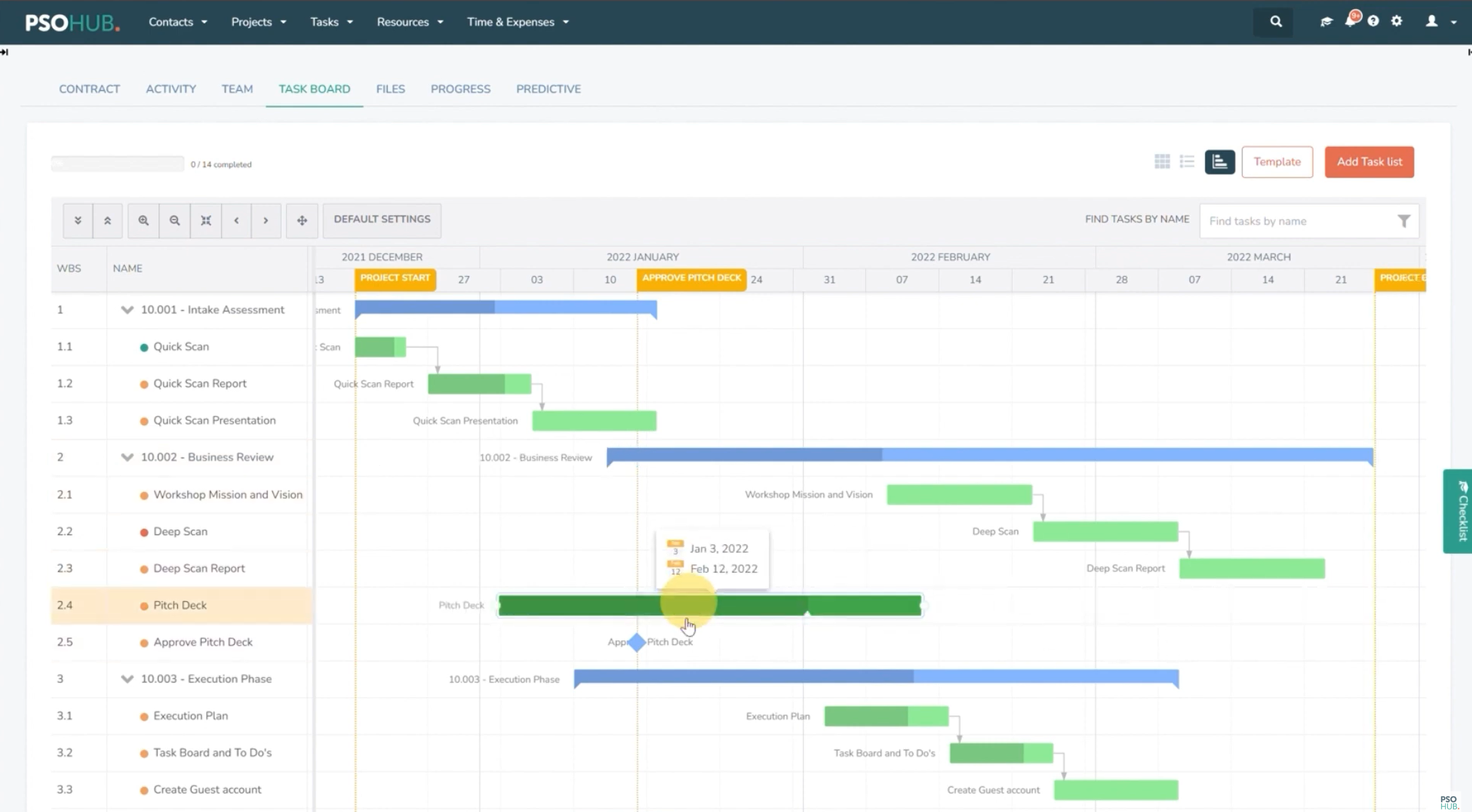The height and width of the screenshot is (812, 1472).
Task: Switch to the grid board view
Action: point(1162,162)
